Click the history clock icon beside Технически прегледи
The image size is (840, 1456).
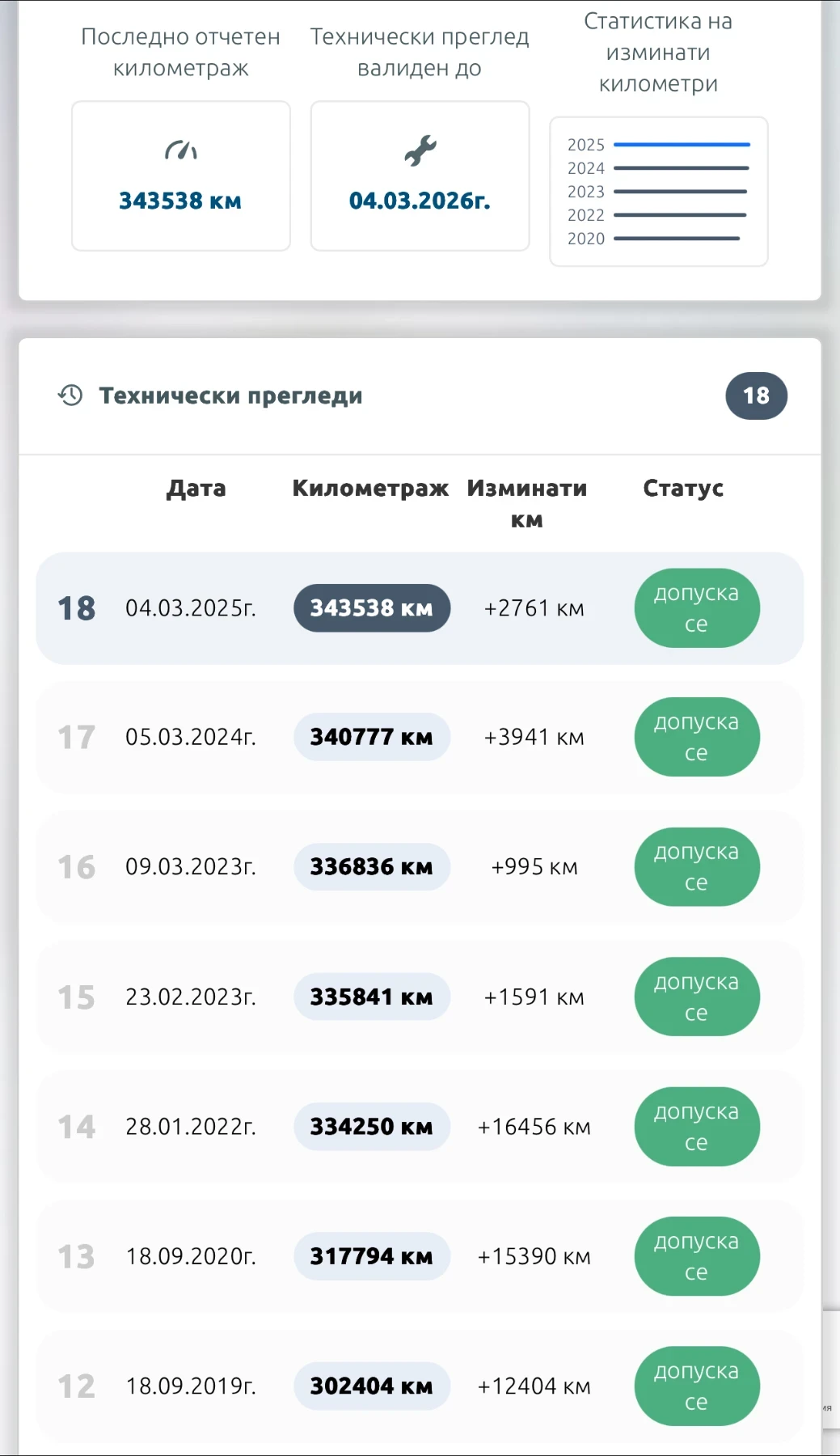pos(70,396)
